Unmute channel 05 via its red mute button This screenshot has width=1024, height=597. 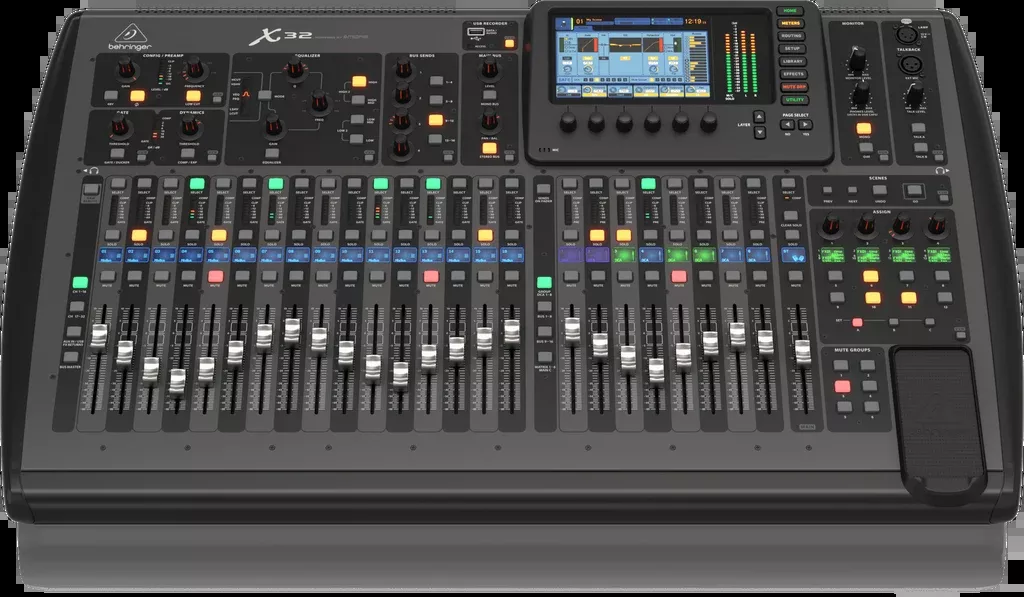[215, 276]
